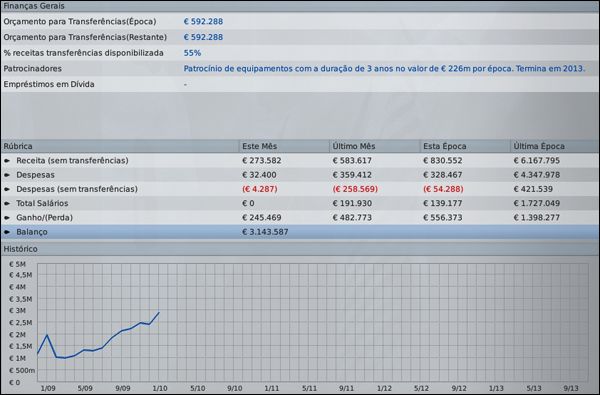Expand the Ganho/(Perda) row arrow
600x395 pixels.
click(x=7, y=218)
